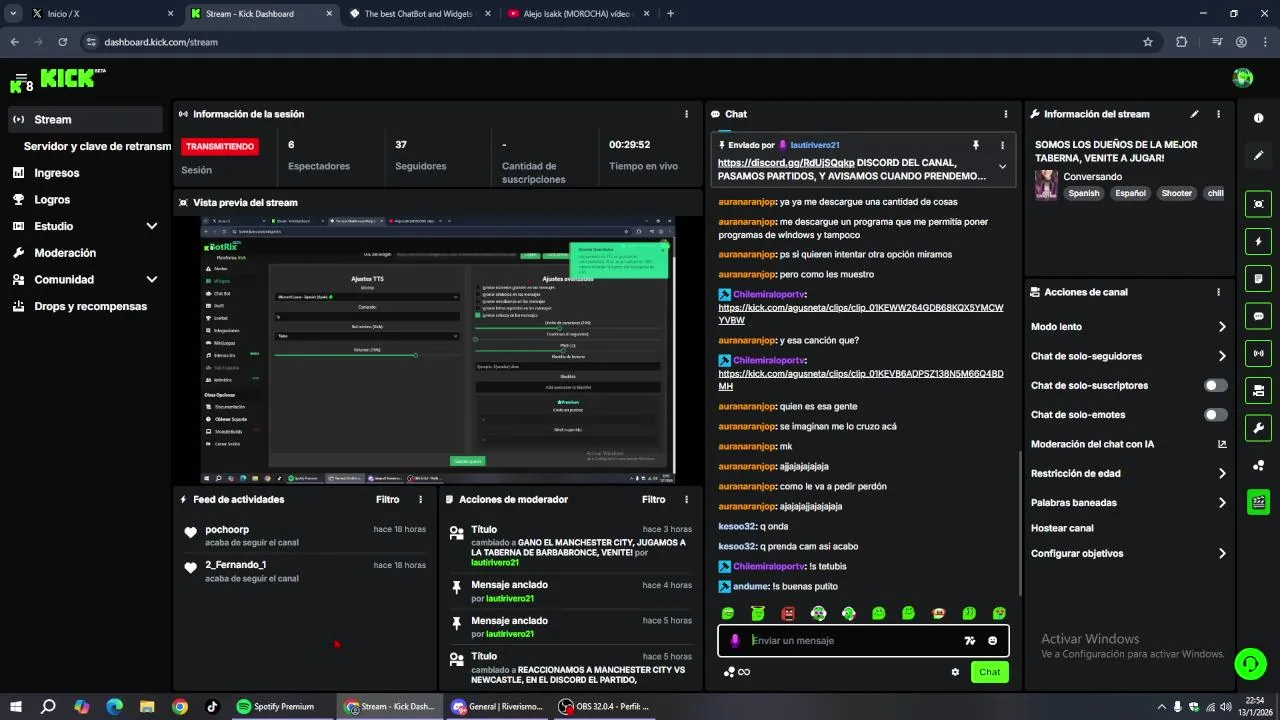Screen dimensions: 1280x720
Task: Click the Shooter tag chip
Action: pos(1176,193)
